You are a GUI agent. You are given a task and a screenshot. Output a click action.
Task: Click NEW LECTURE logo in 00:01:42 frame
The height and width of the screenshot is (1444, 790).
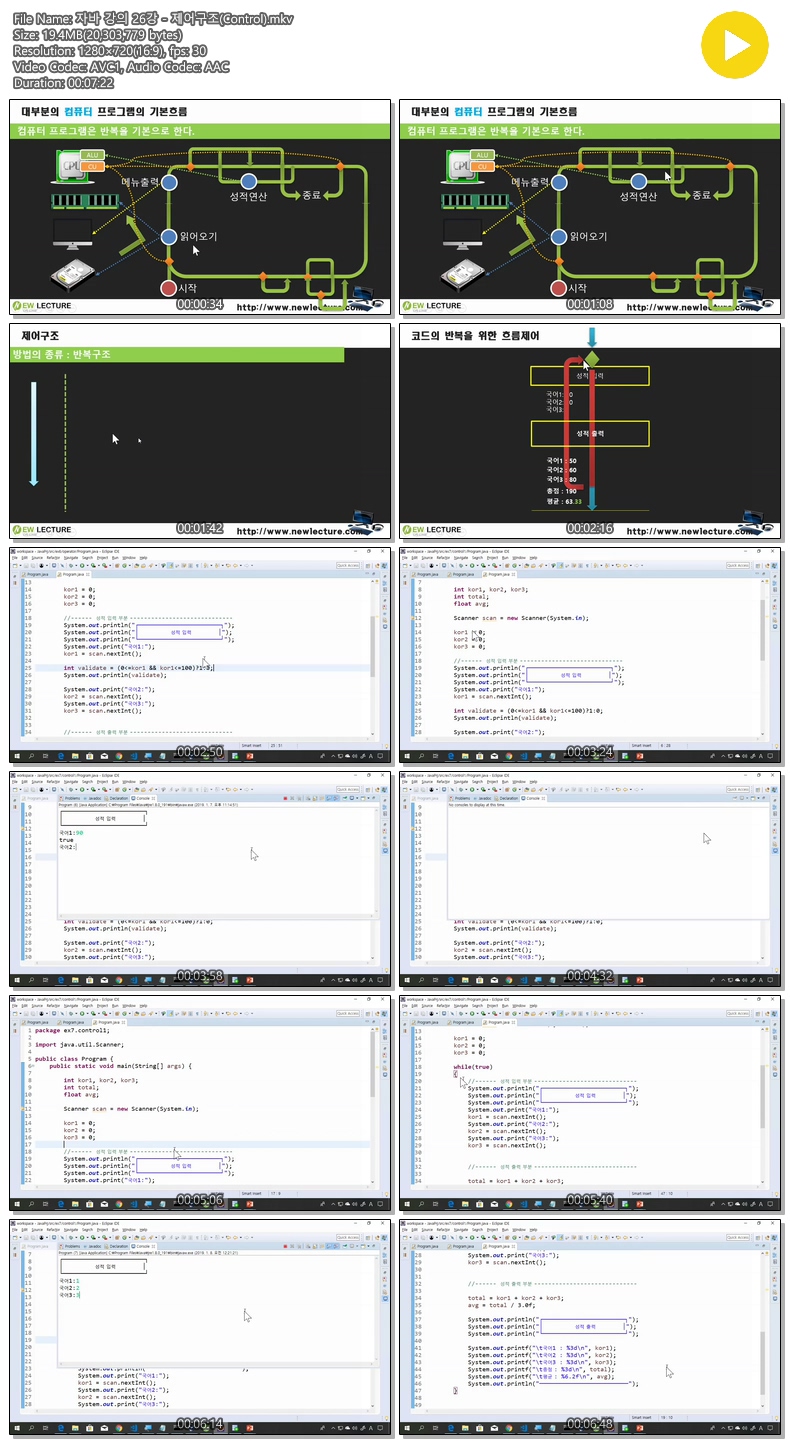click(x=42, y=529)
